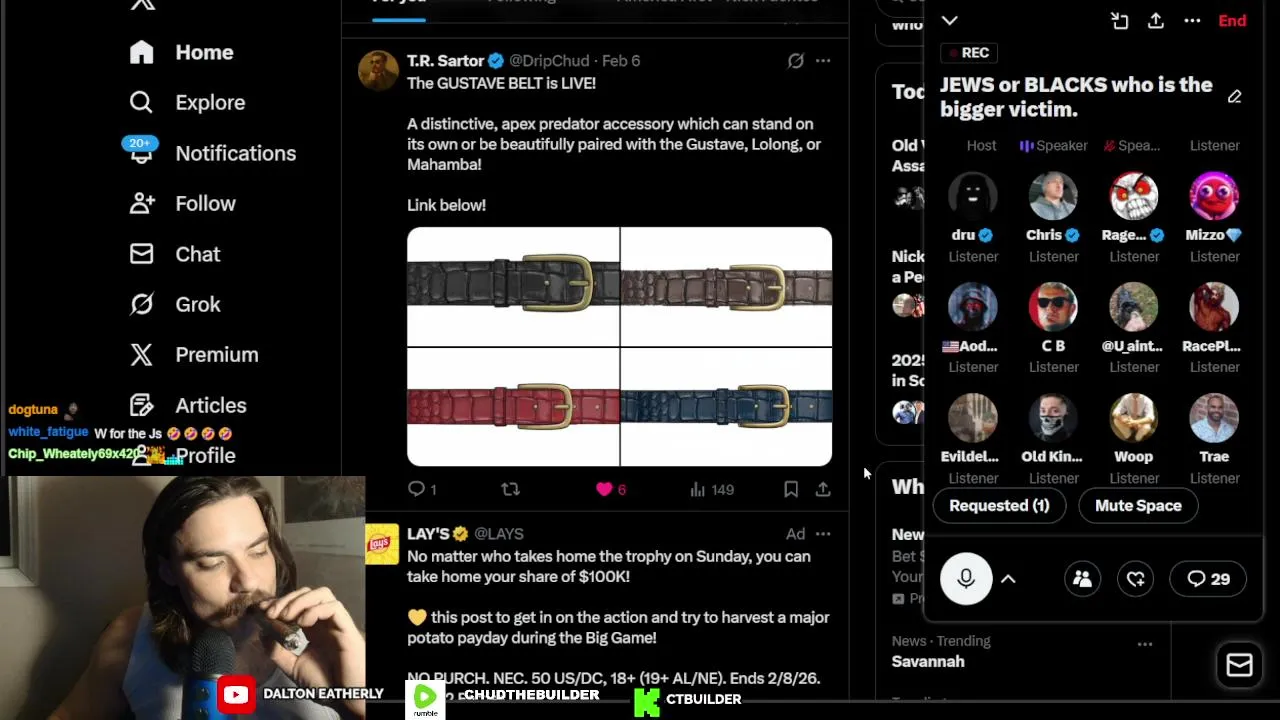End the Space
This screenshot has height=720, width=1280.
click(1232, 20)
